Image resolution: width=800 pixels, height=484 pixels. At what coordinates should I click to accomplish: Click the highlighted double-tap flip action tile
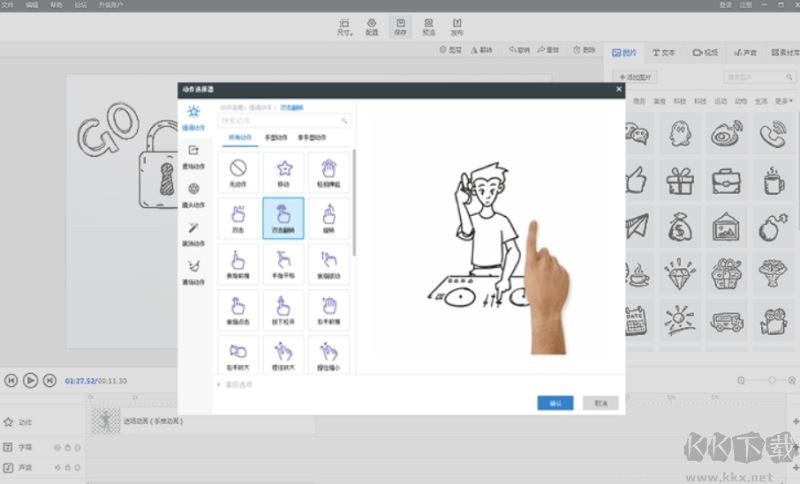click(284, 218)
